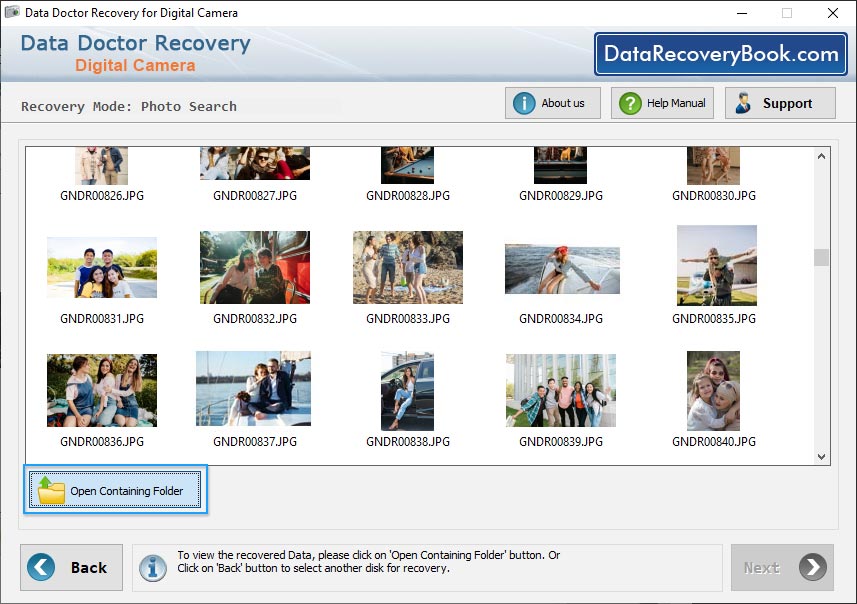
Task: Select the GNDR00837.JPG boat photo thumbnail
Action: 254,389
